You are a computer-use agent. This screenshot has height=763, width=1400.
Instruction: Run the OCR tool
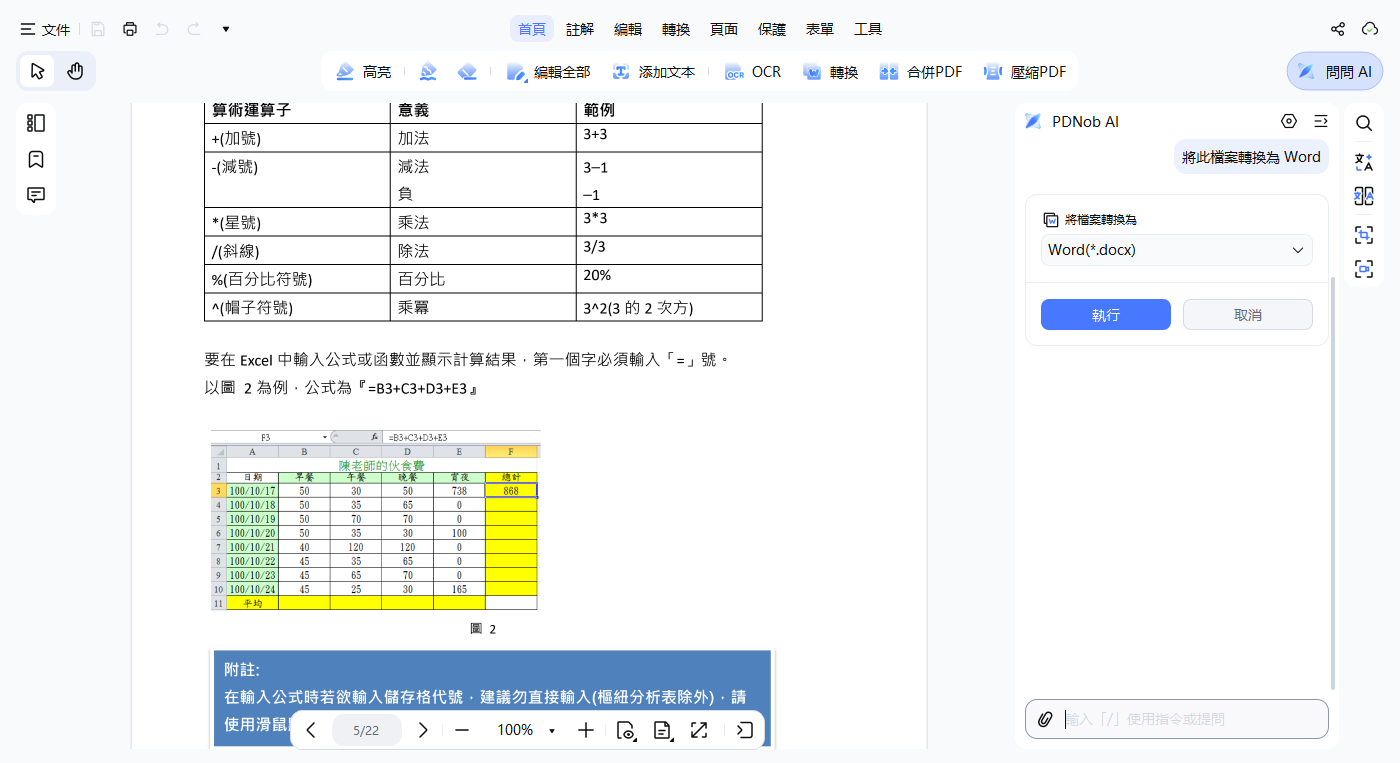point(753,72)
